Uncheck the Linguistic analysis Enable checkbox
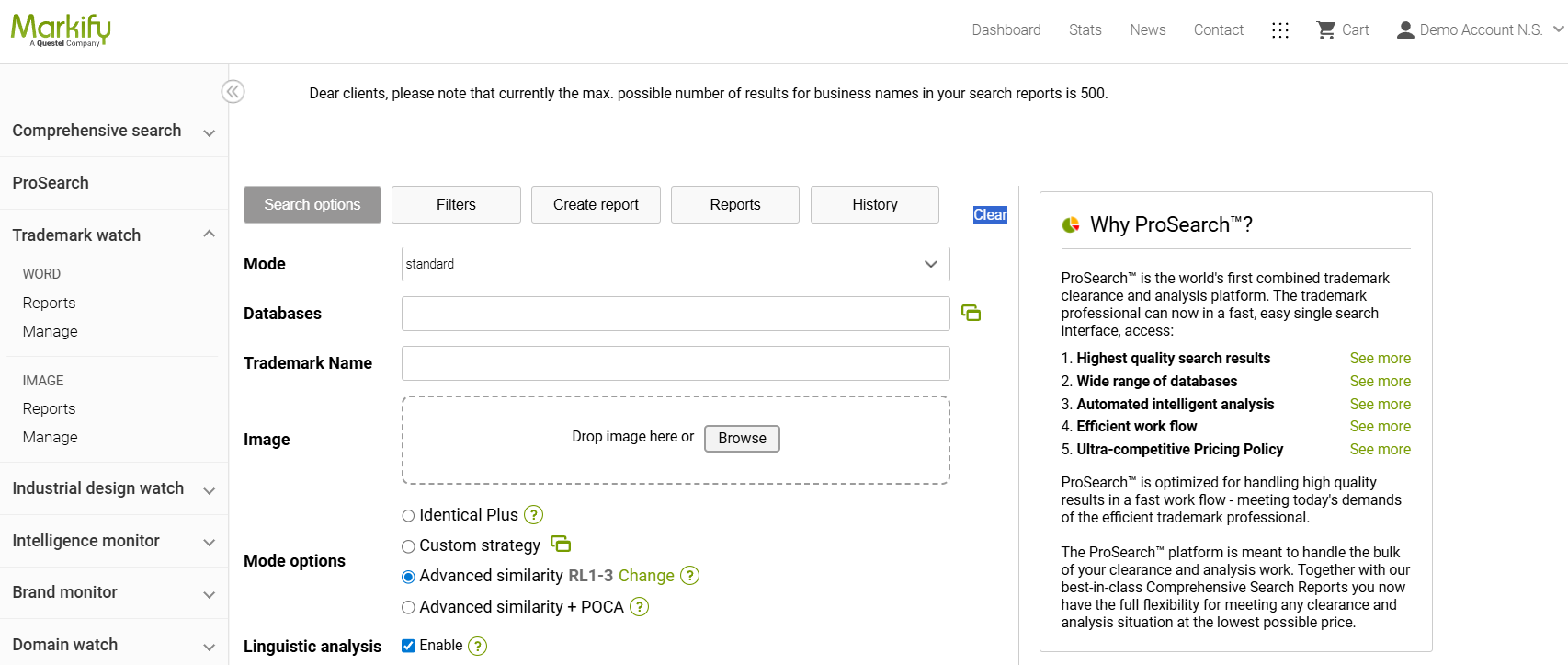This screenshot has width=1568, height=665. 408,646
